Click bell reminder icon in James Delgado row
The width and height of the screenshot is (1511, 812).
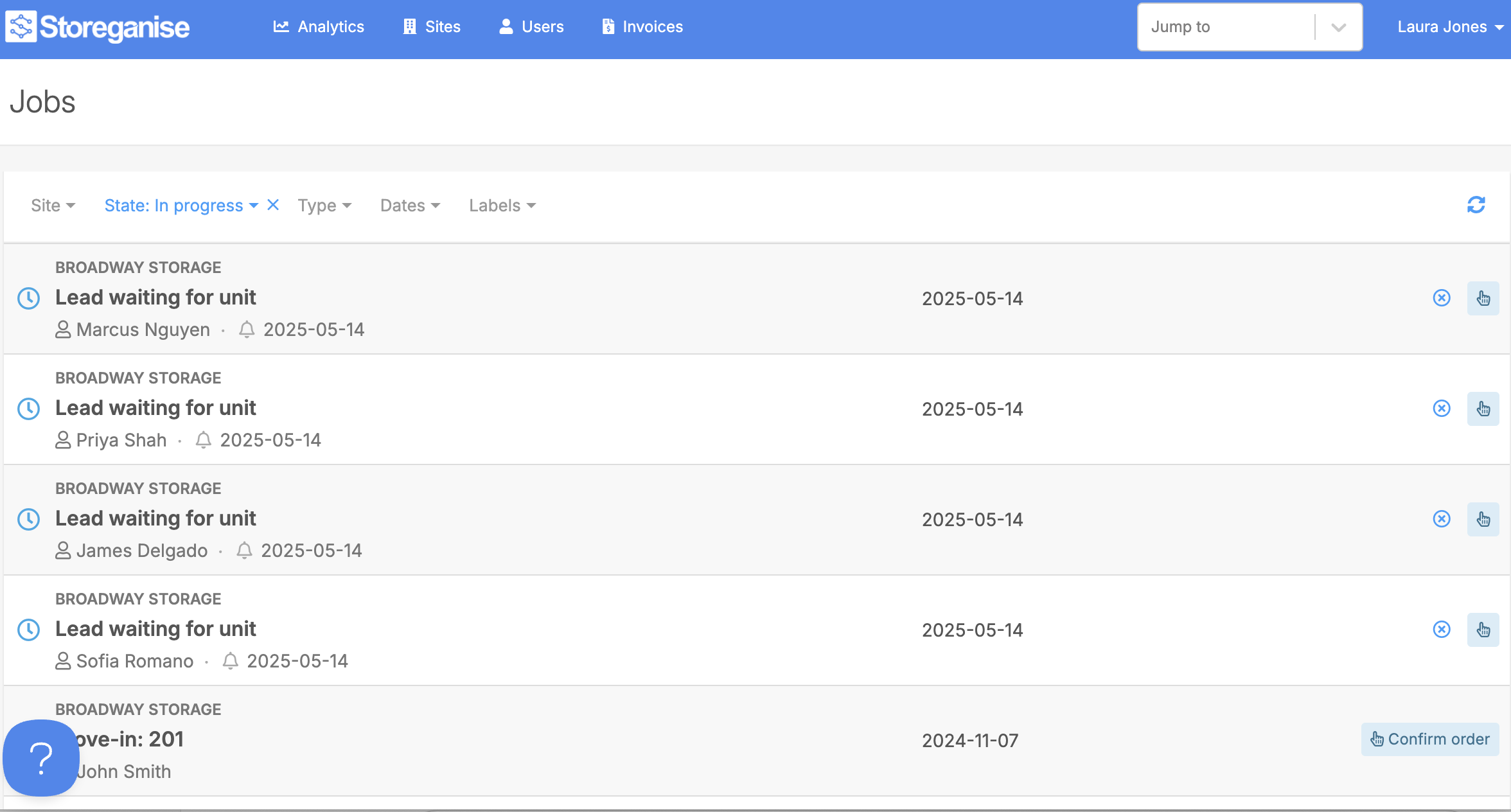coord(244,551)
